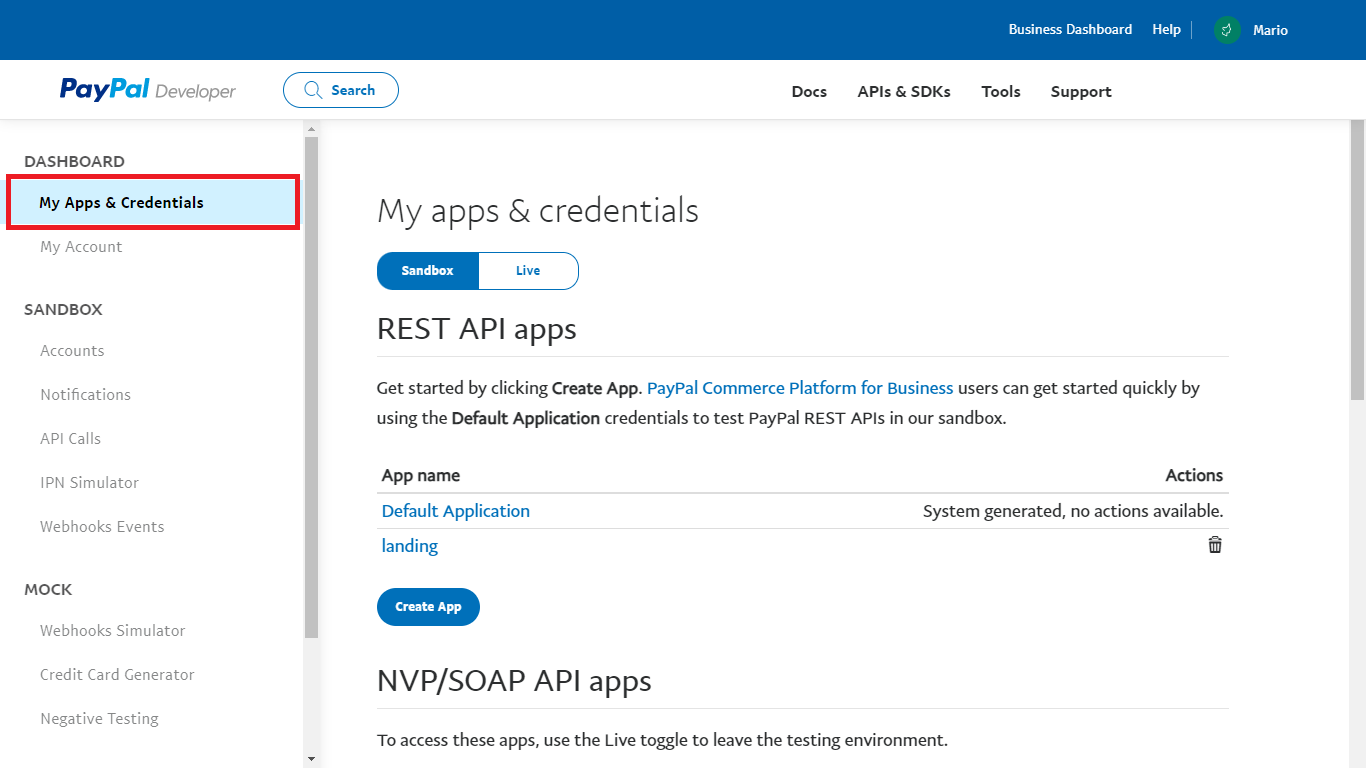Open the Docs menu
The width and height of the screenshot is (1366, 768).
(x=809, y=91)
